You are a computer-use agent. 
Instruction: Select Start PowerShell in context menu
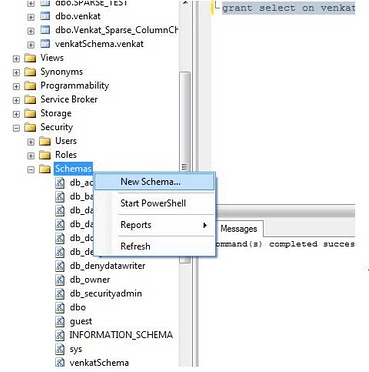(x=153, y=203)
